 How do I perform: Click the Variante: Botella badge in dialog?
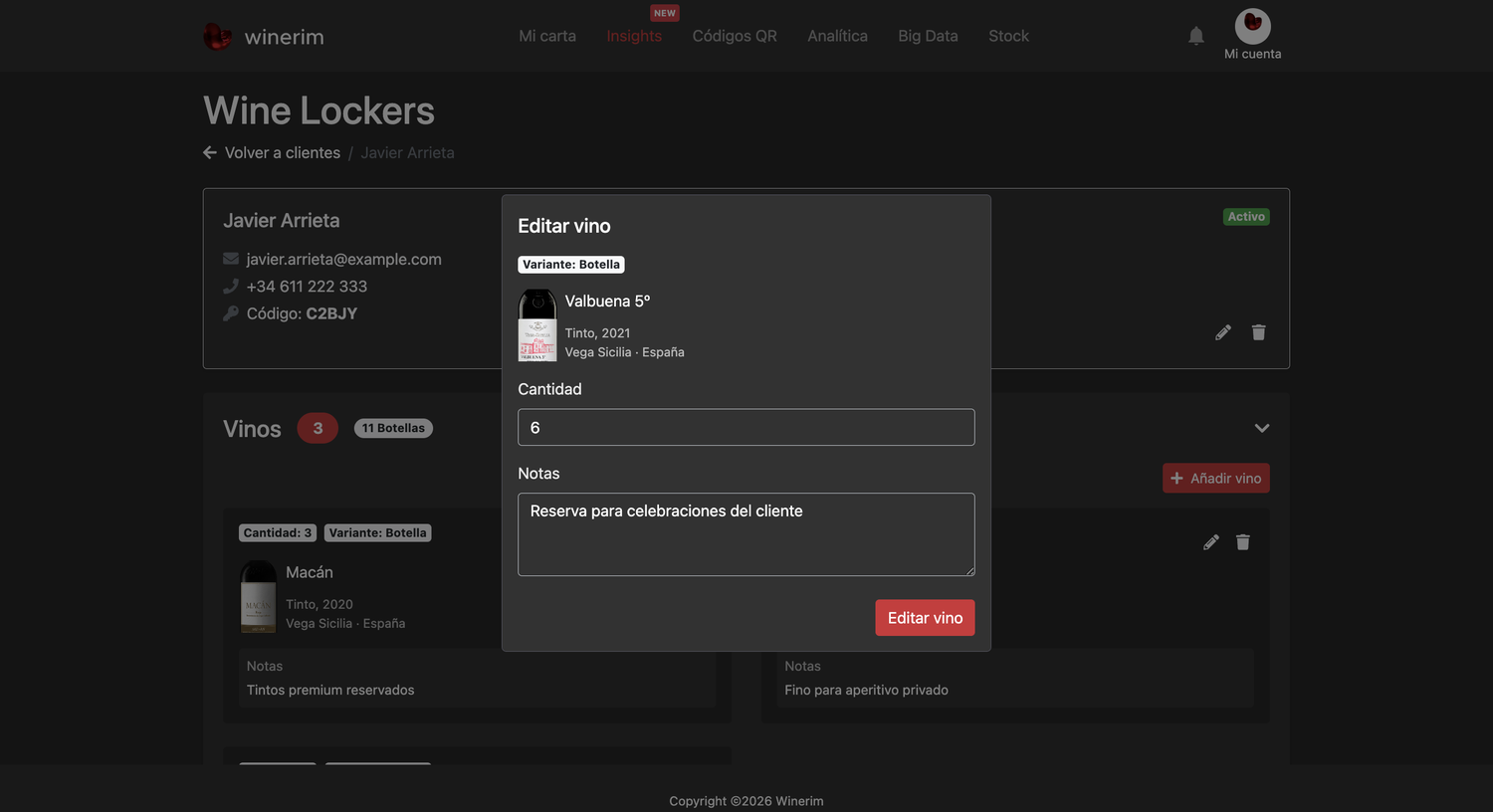(x=571, y=265)
